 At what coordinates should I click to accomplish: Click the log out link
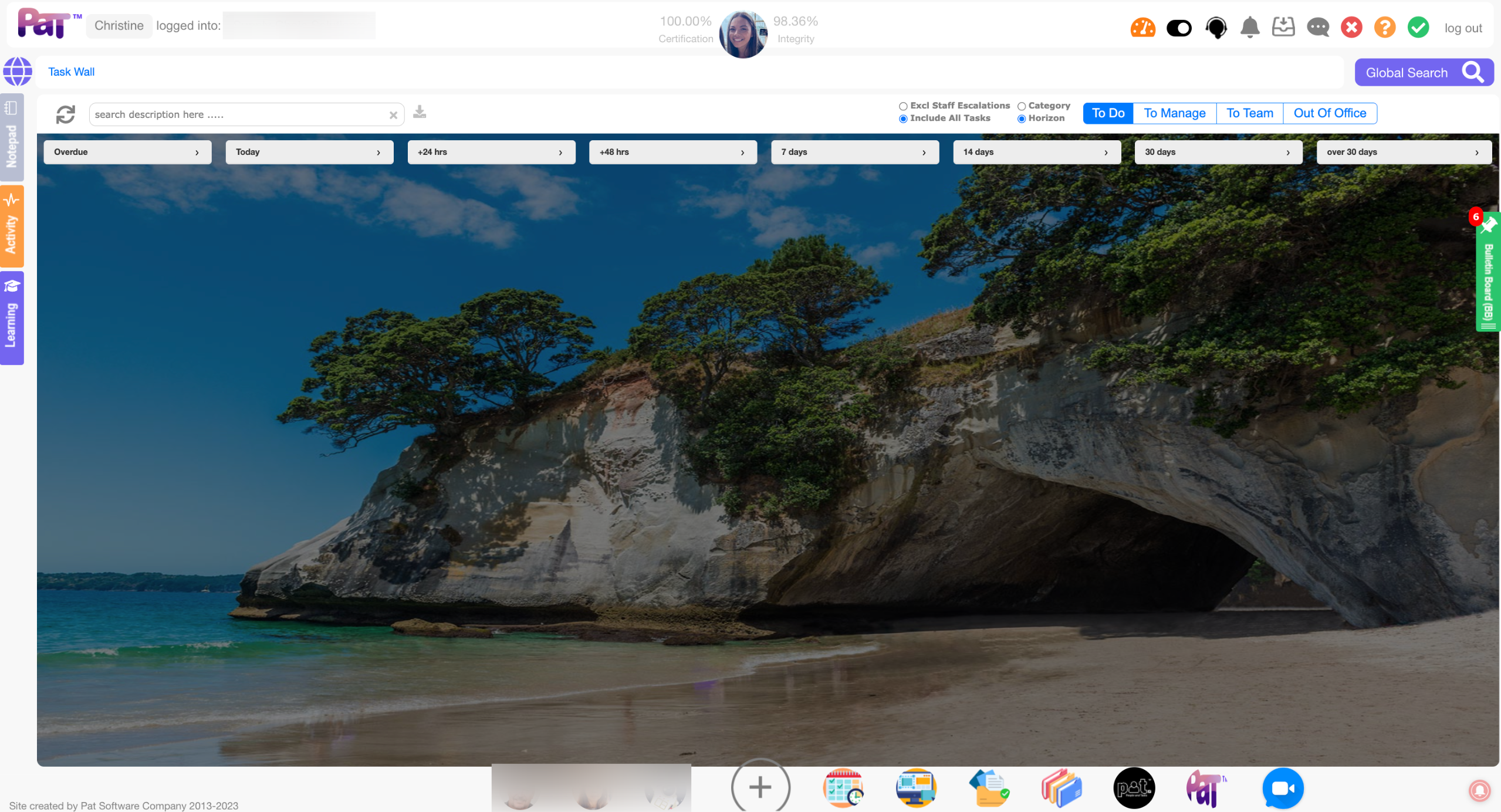pyautogui.click(x=1462, y=28)
